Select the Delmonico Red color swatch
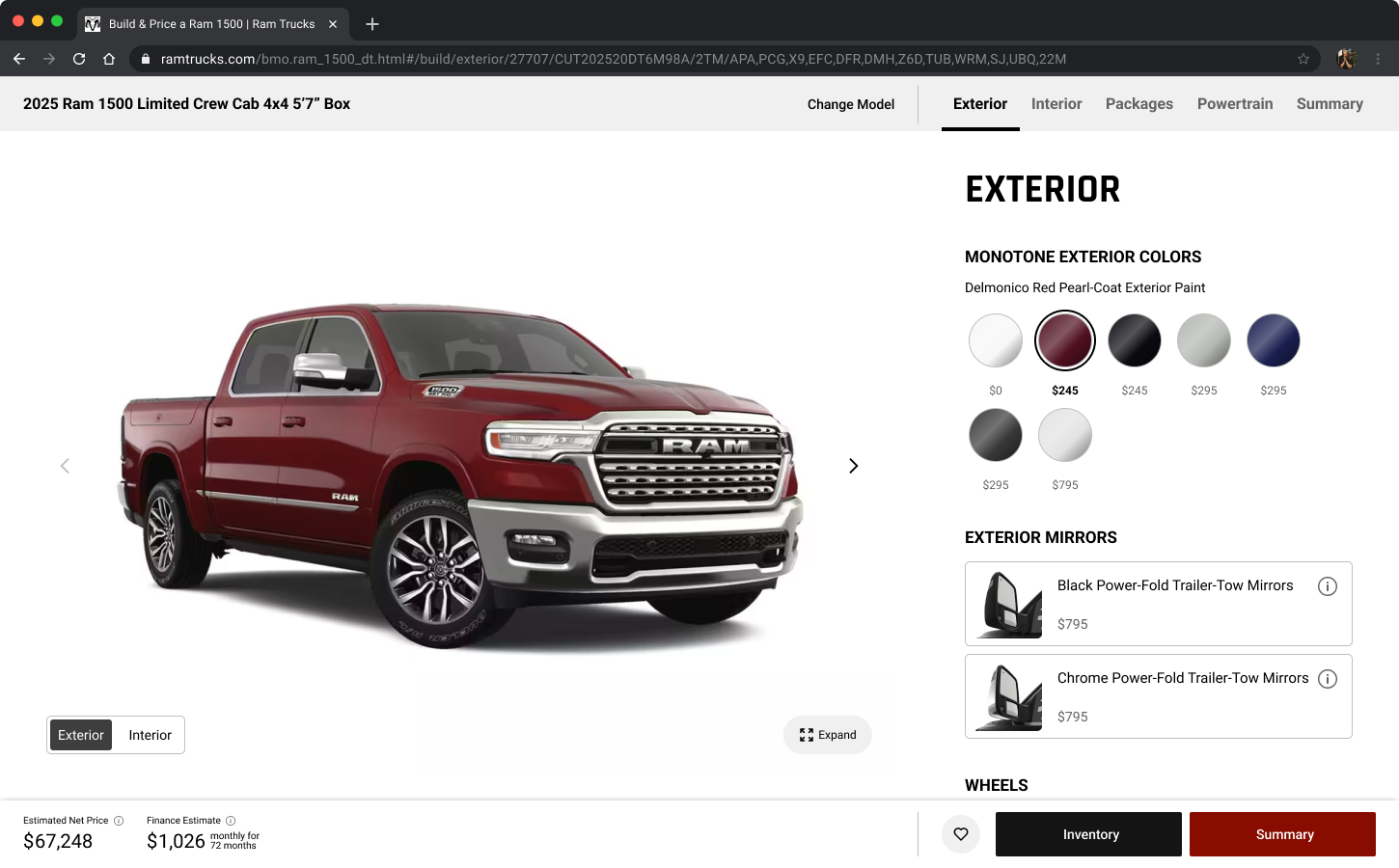 pos(1065,340)
